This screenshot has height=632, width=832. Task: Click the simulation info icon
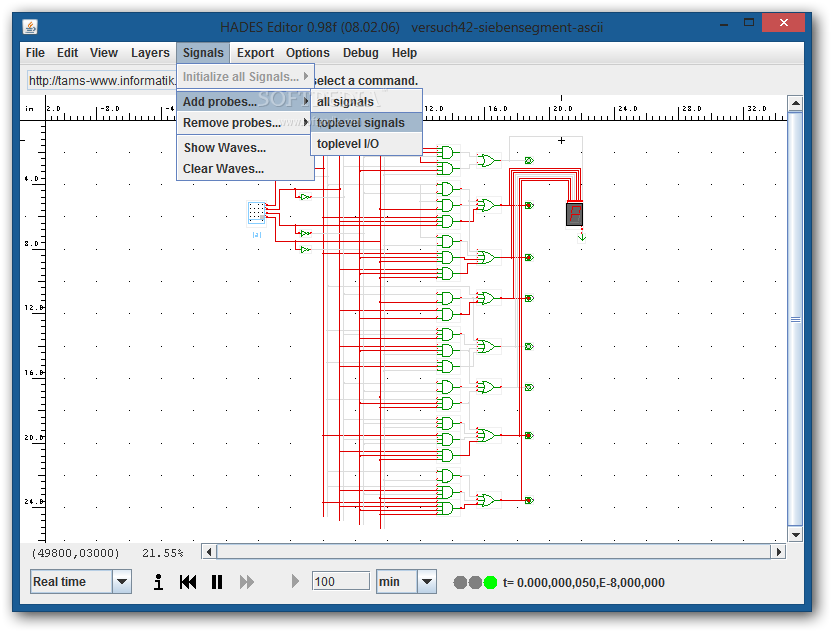click(x=158, y=582)
